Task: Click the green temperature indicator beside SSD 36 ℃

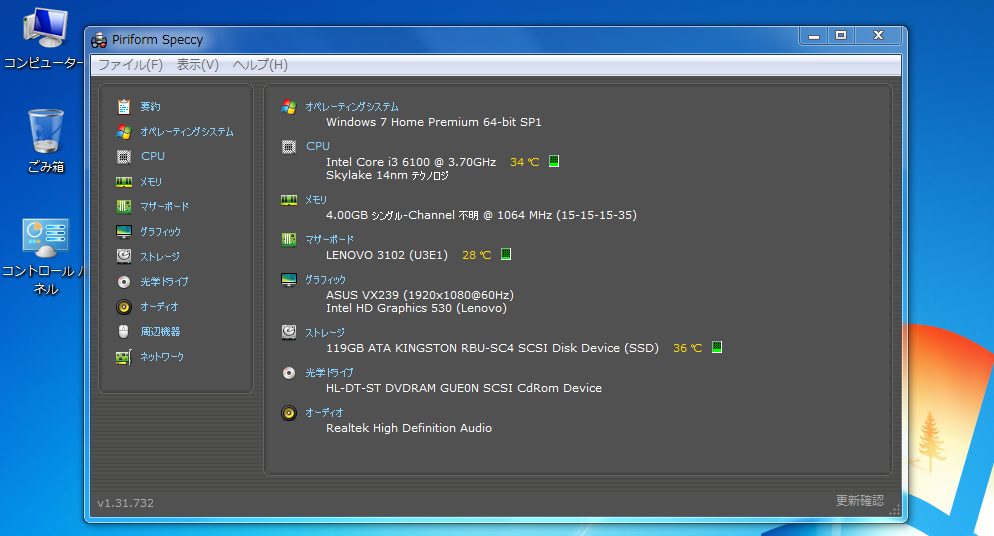Action: [x=716, y=347]
